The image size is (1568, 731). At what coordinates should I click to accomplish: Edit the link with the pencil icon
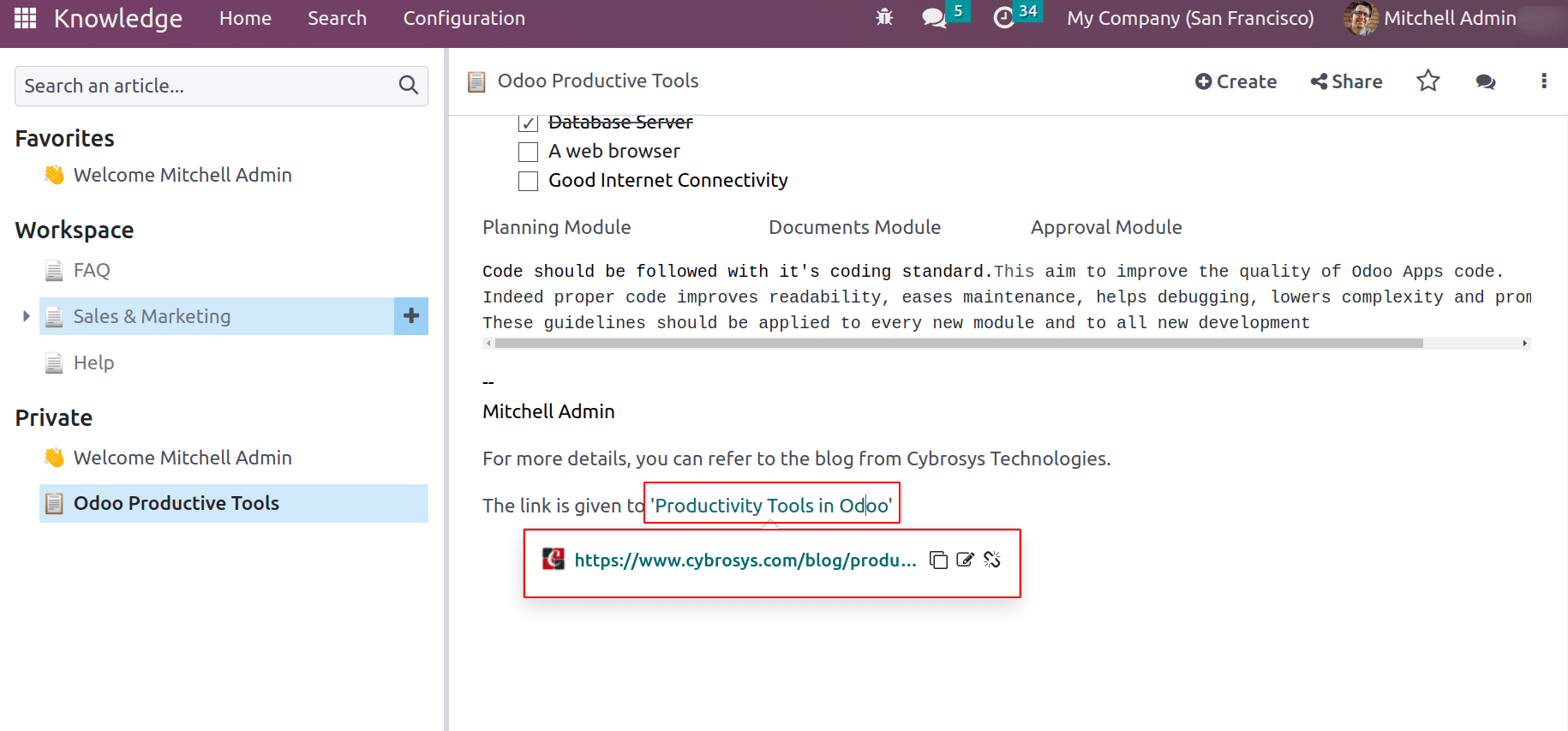(x=966, y=560)
